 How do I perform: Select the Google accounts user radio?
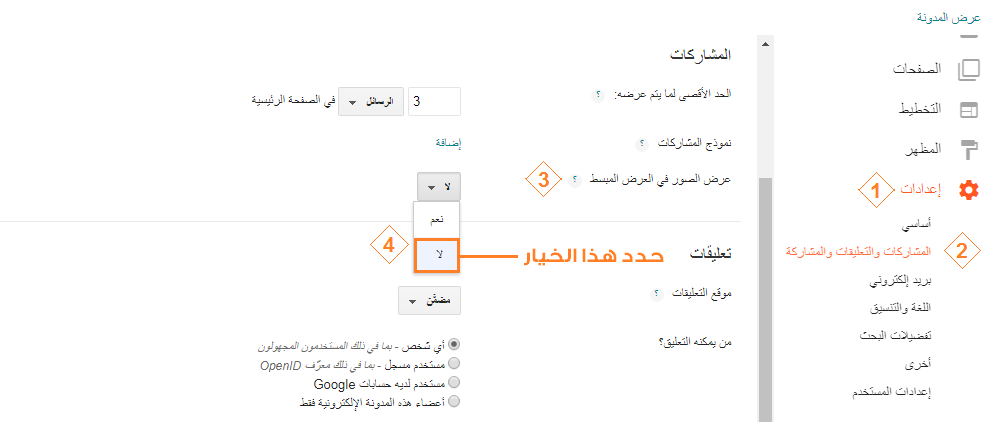[x=454, y=382]
